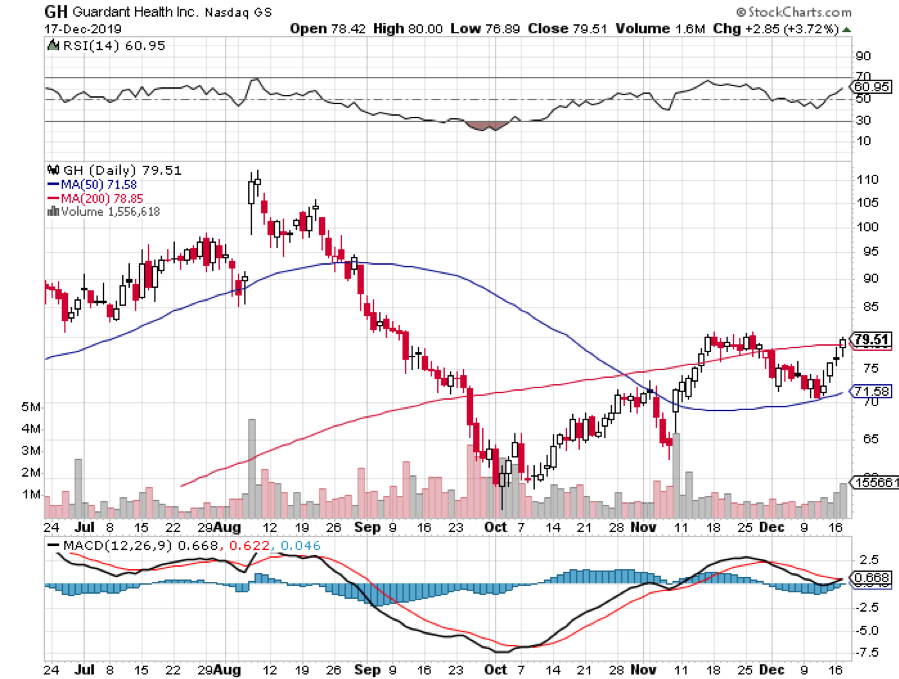Screen dimensions: 899x679
Task: Click the Oct label on the date axis under the MACD panel
Action: [x=495, y=670]
